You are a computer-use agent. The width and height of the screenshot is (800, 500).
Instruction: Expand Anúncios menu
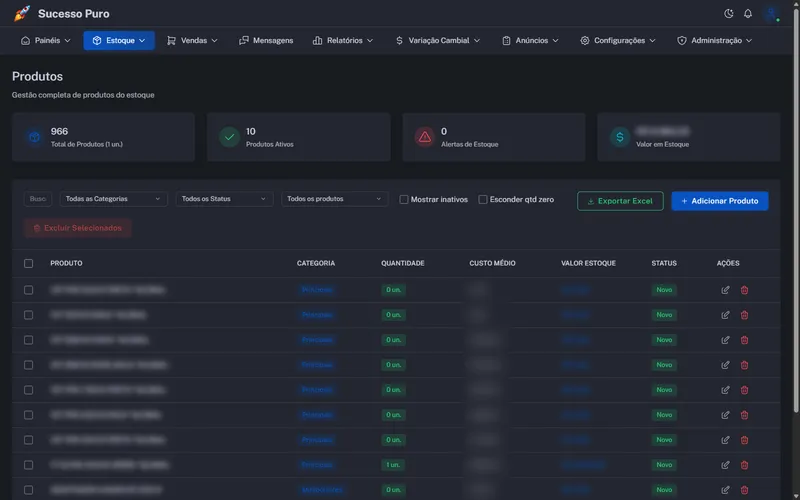pyautogui.click(x=531, y=40)
